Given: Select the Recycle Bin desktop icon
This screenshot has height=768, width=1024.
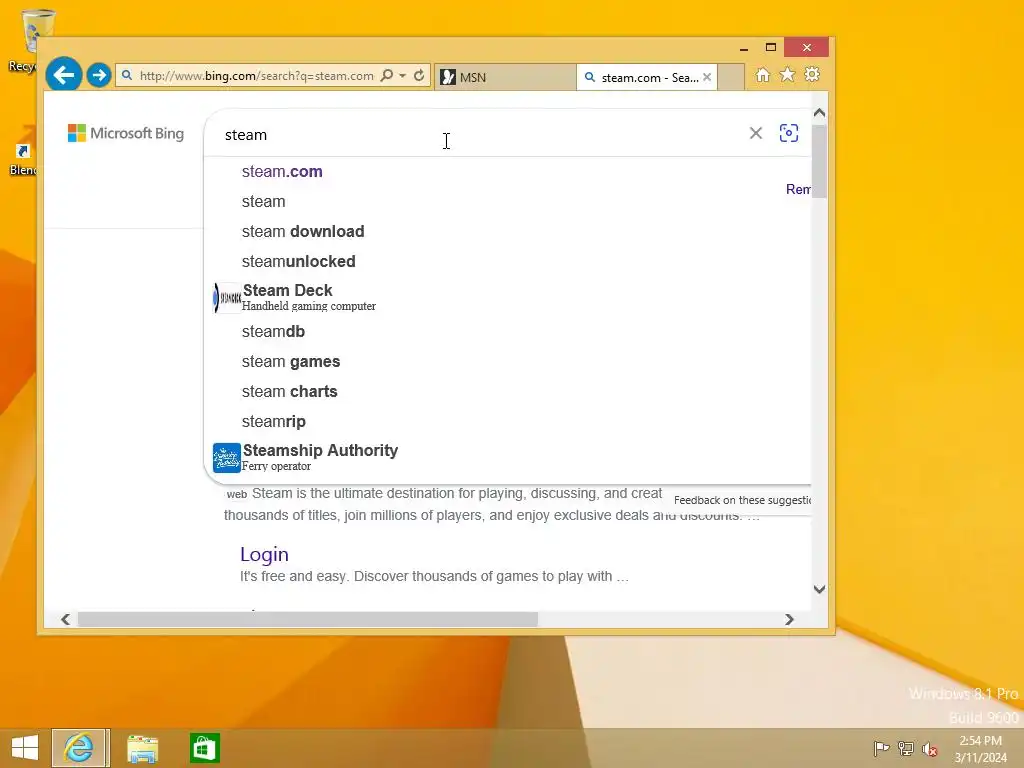Looking at the screenshot, I should pyautogui.click(x=29, y=40).
